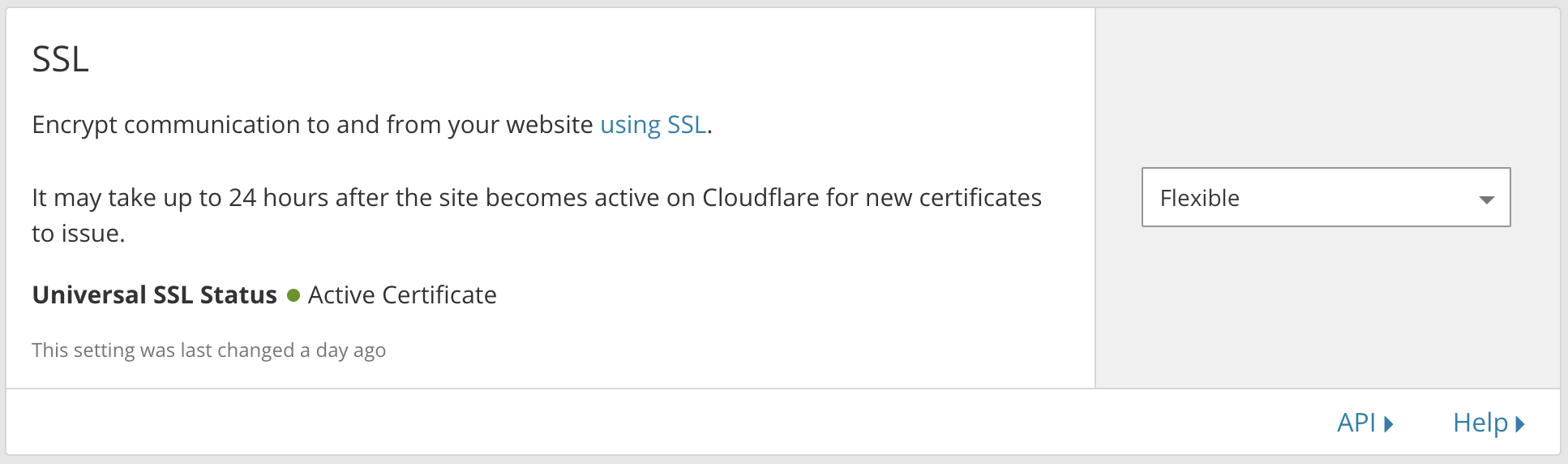1568x464 pixels.
Task: Click "This setting was last changed" note
Action: [x=162, y=350]
